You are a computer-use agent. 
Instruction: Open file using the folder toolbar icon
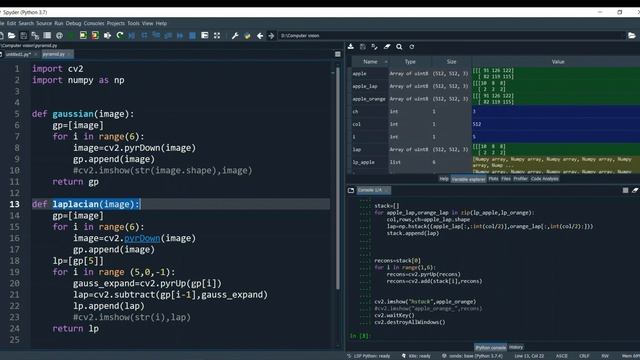point(11,36)
